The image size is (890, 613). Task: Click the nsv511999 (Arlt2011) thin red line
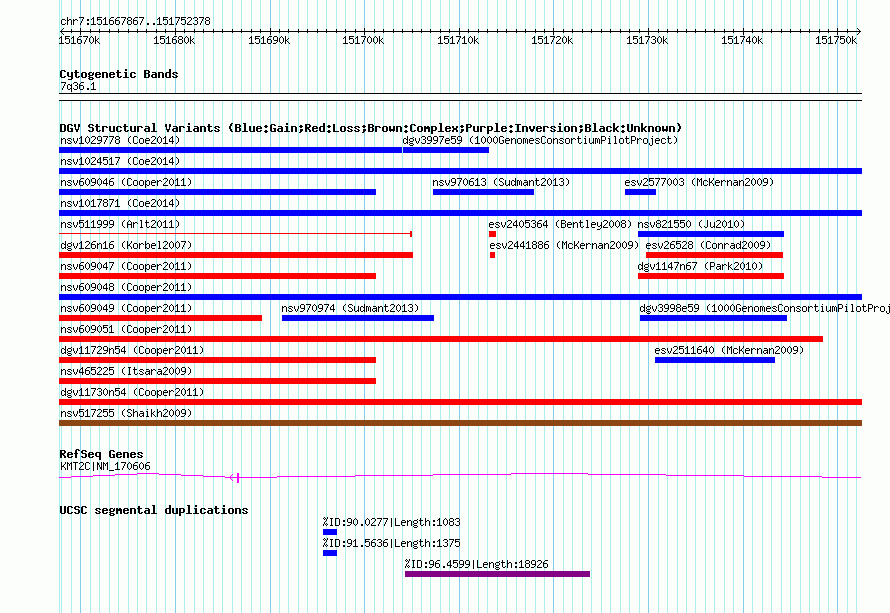pos(236,233)
